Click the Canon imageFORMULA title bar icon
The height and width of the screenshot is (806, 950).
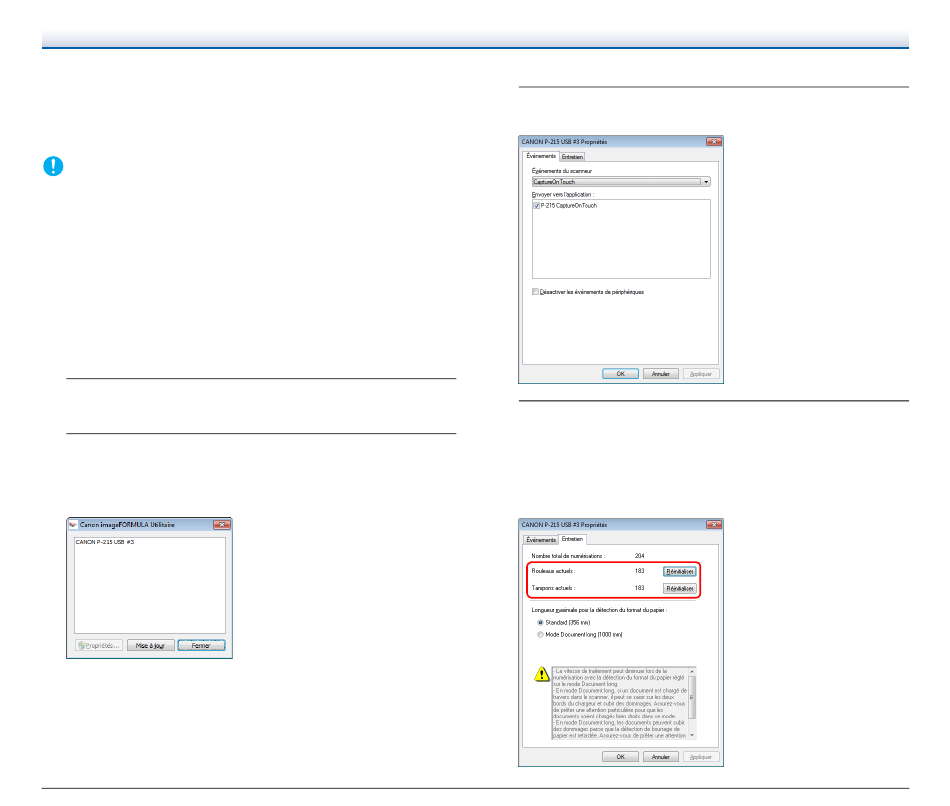click(72, 523)
